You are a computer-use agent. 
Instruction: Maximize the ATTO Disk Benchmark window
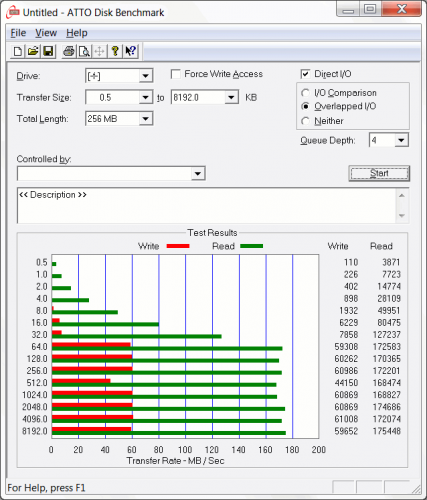pyautogui.click(x=370, y=10)
